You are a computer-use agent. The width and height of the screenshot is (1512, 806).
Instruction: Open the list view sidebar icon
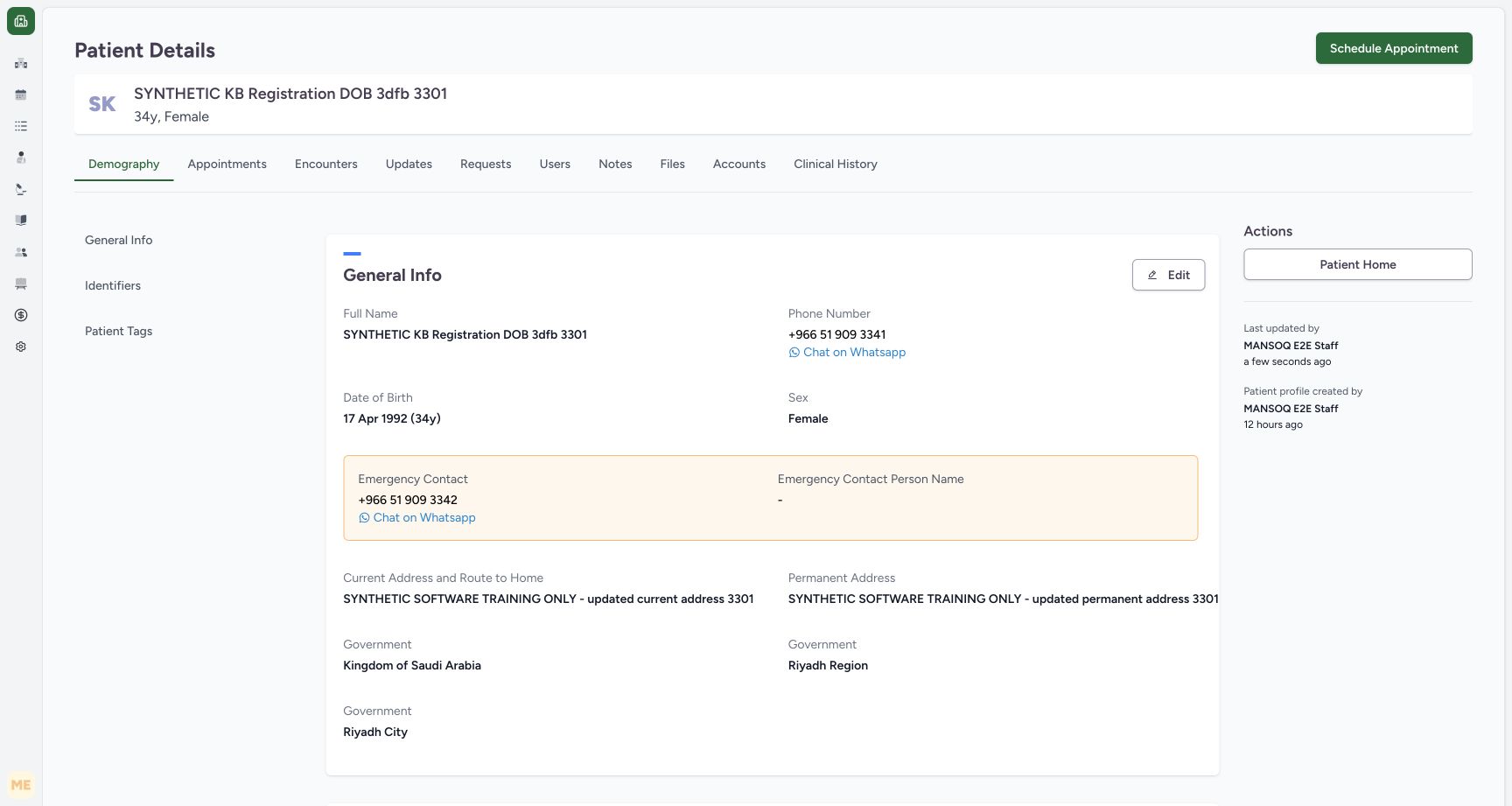tap(21, 126)
